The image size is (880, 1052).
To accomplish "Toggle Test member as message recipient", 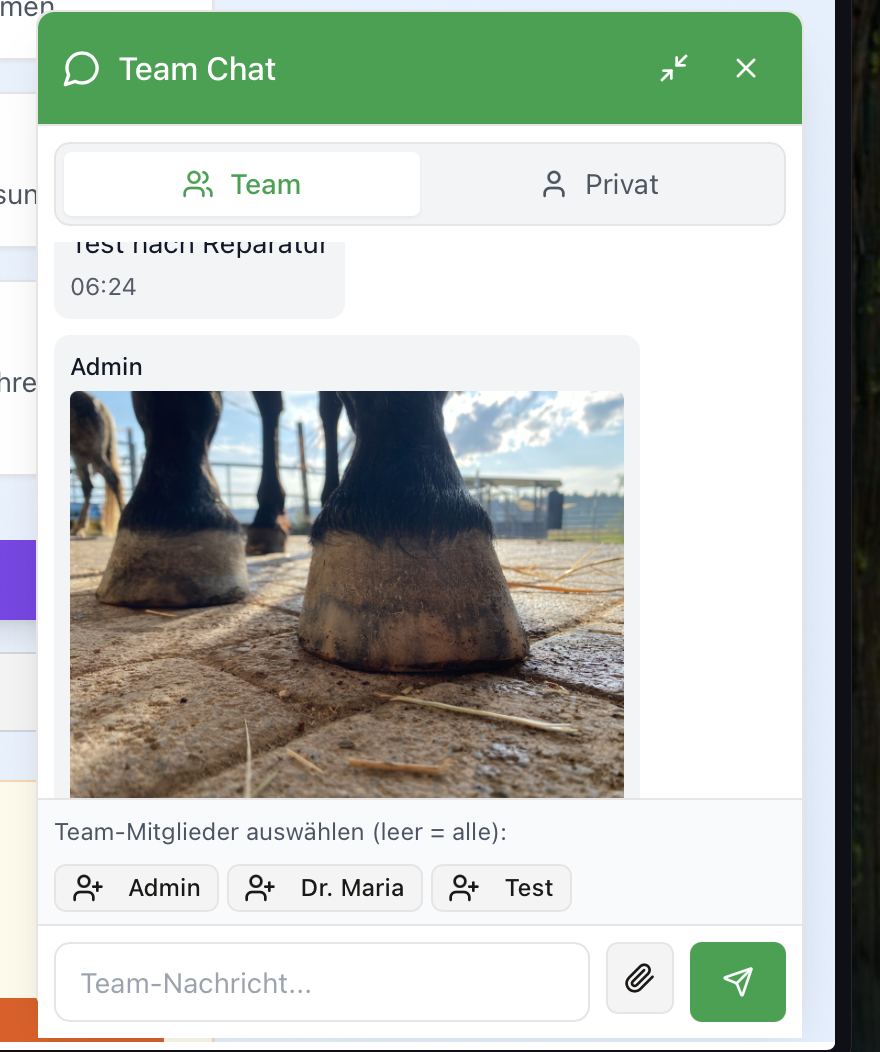I will 501,888.
